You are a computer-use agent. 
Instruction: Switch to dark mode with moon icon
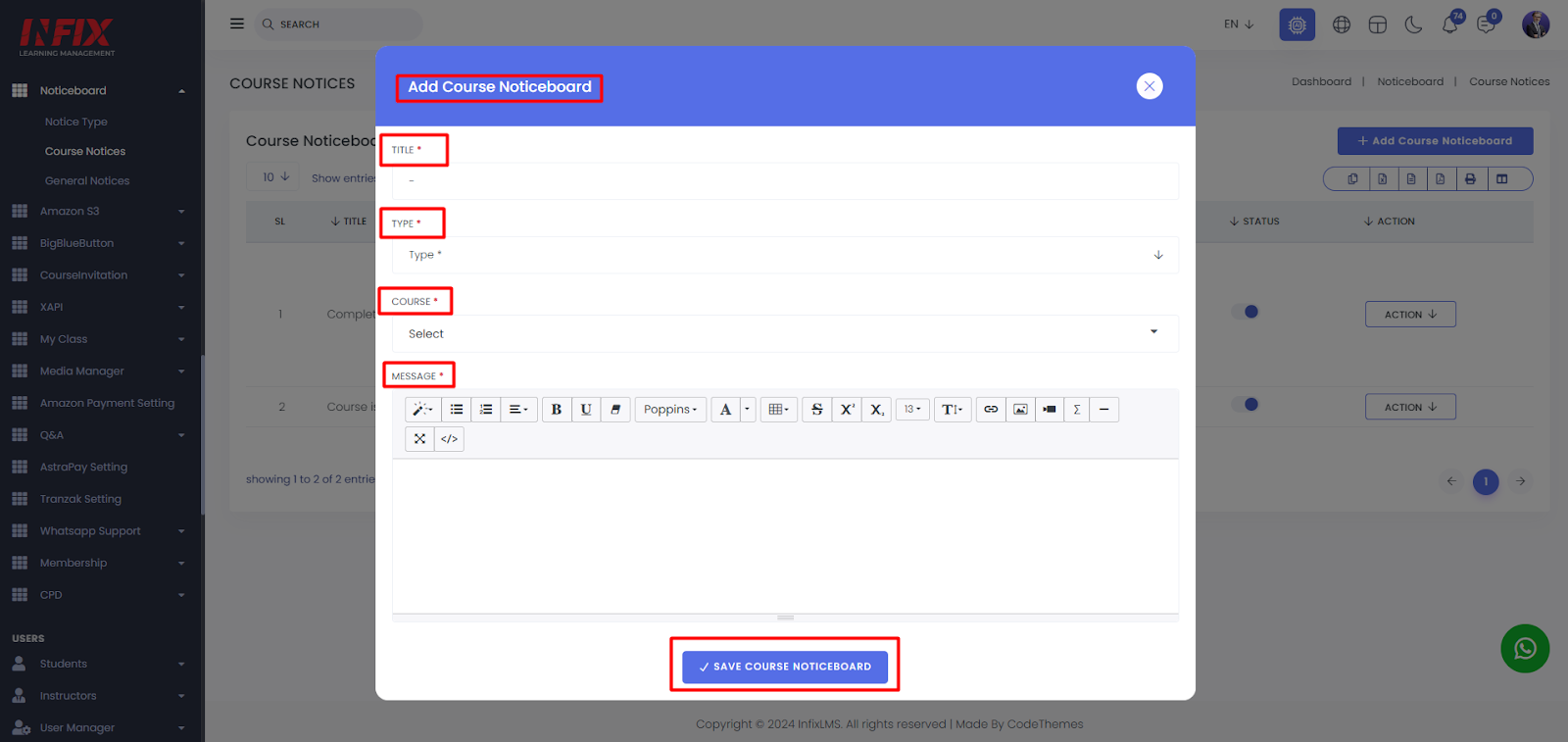[1413, 25]
